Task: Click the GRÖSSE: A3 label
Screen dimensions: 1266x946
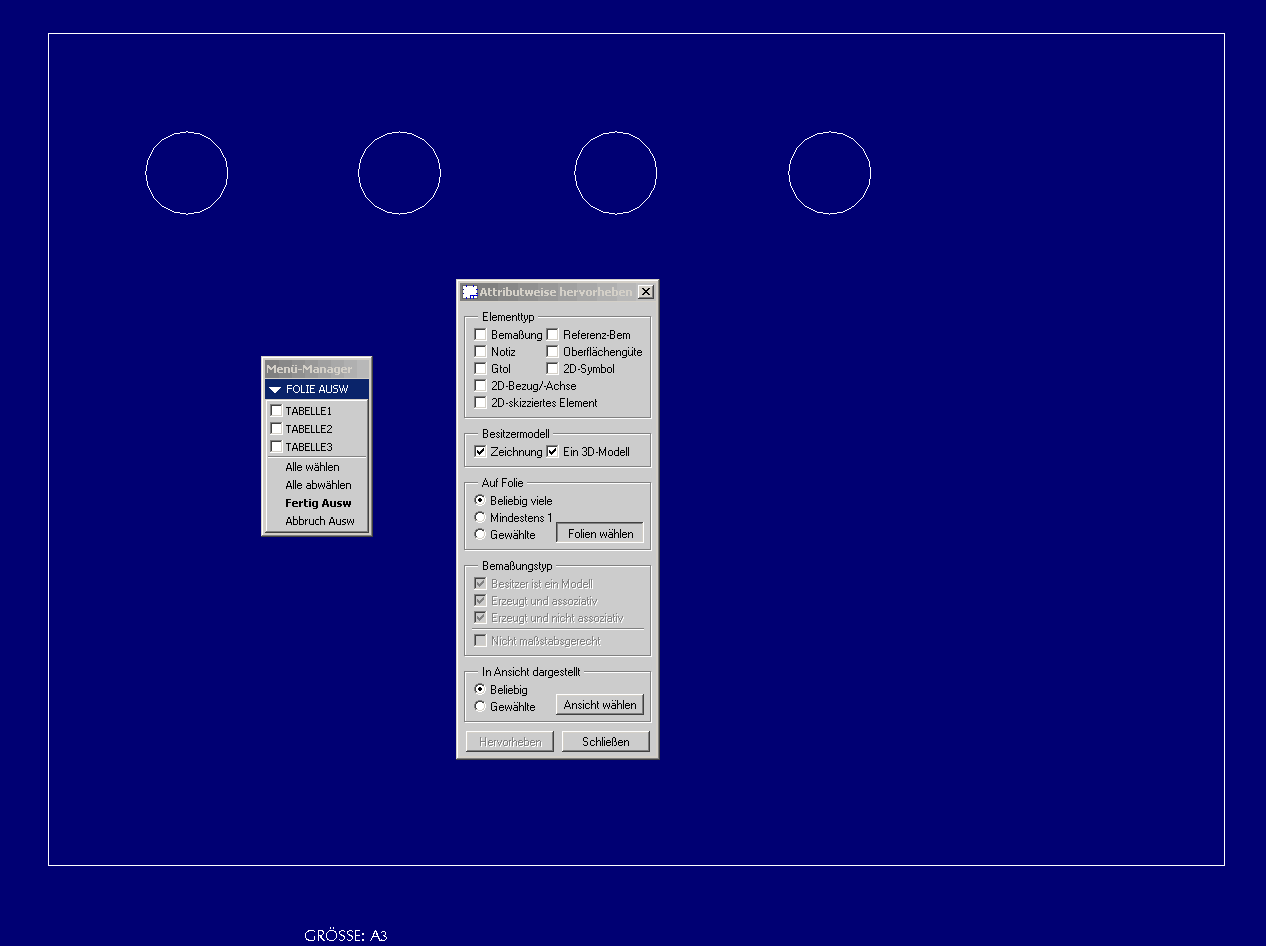Action: coord(346,936)
